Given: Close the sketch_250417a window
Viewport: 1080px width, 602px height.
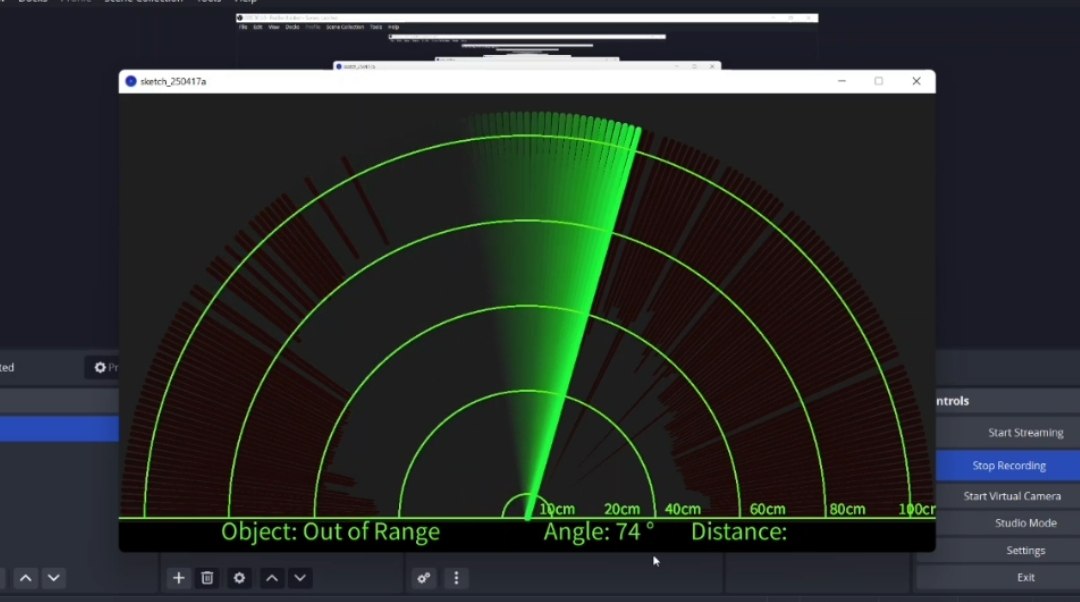Looking at the screenshot, I should (x=916, y=81).
